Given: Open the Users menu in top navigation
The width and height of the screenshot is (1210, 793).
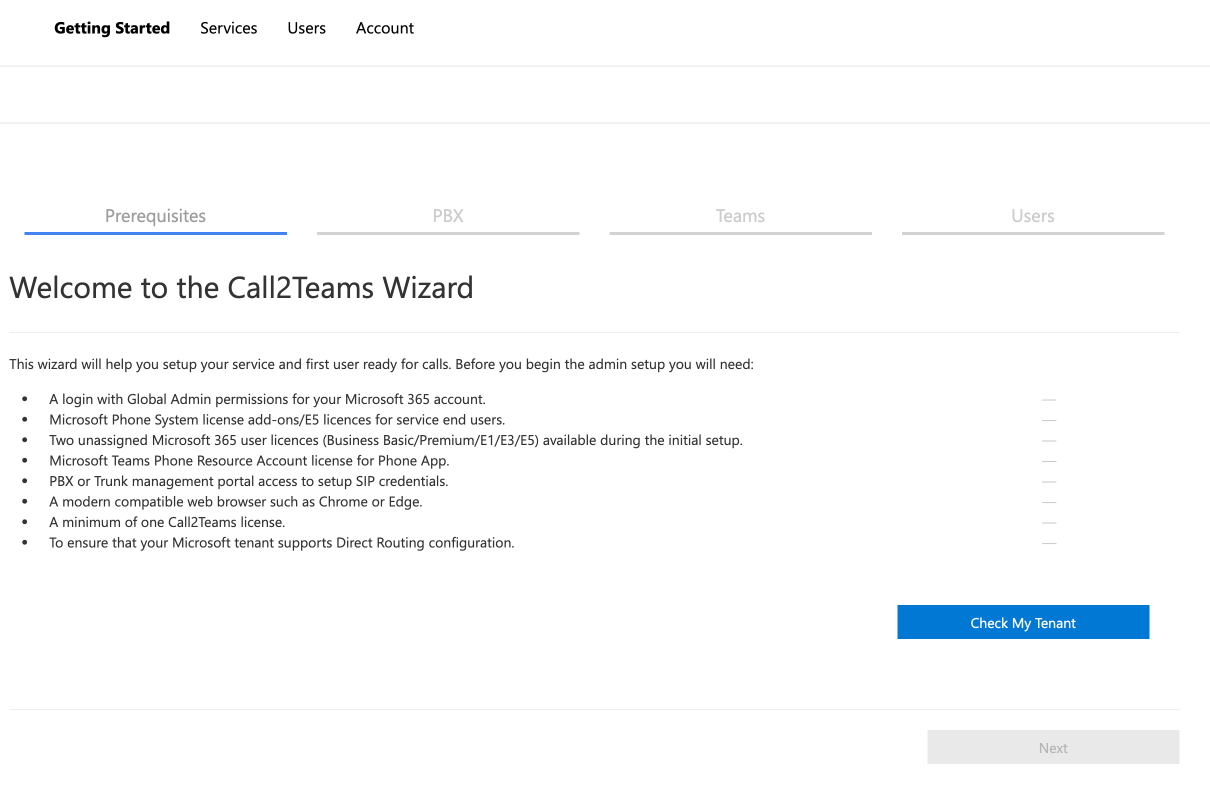Looking at the screenshot, I should click(306, 28).
